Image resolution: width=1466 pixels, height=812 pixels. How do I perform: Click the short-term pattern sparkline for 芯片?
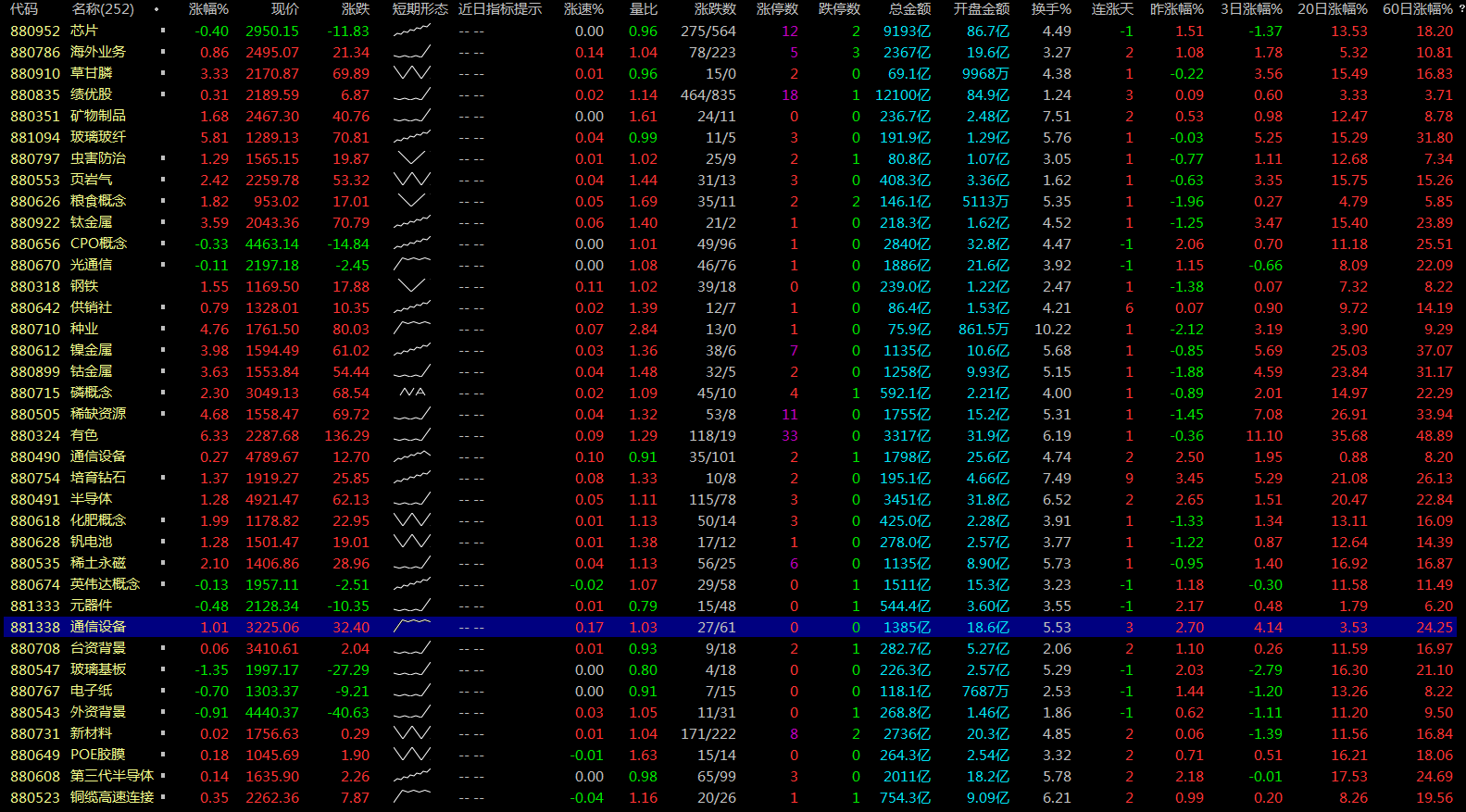pyautogui.click(x=411, y=31)
